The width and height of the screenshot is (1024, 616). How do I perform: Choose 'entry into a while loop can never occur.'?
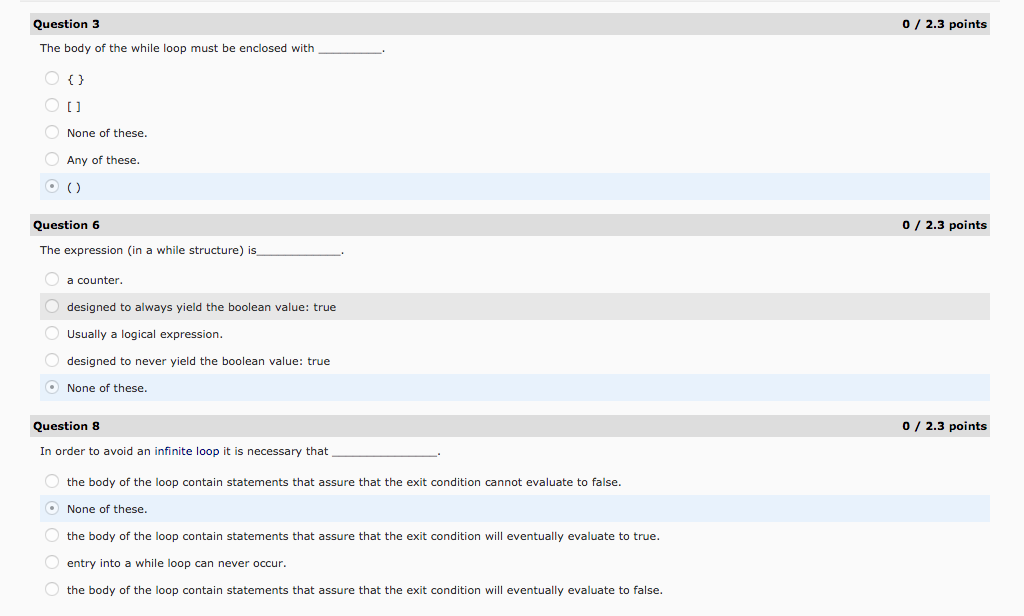tap(52, 563)
